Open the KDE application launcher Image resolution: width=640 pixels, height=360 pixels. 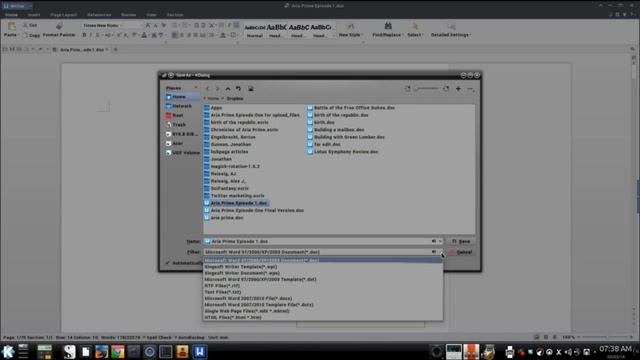pos(8,351)
